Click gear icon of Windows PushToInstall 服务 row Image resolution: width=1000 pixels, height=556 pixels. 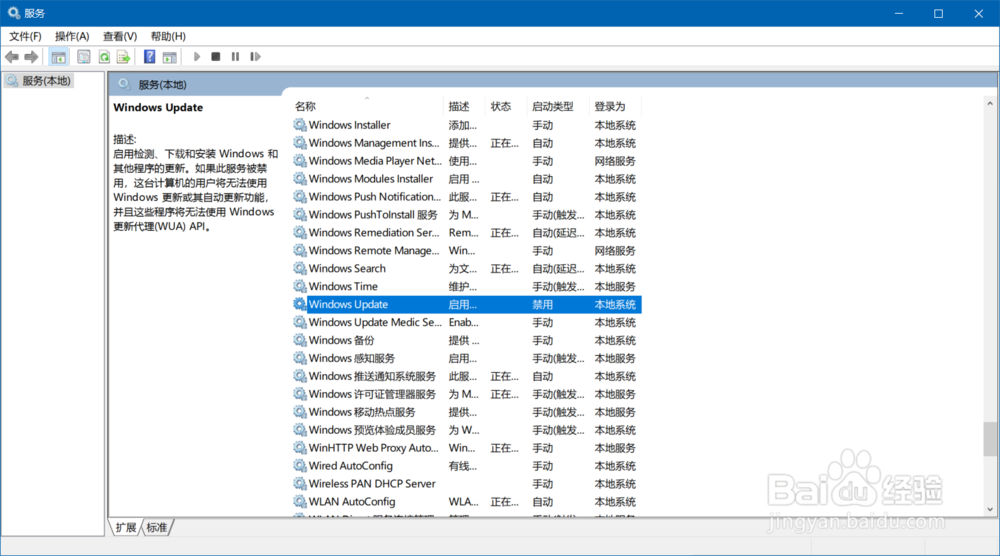pos(300,214)
